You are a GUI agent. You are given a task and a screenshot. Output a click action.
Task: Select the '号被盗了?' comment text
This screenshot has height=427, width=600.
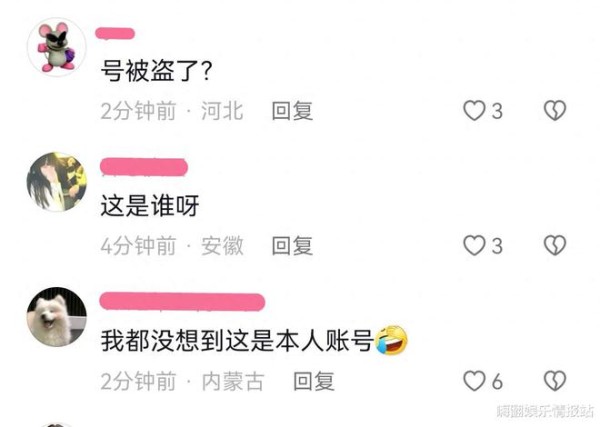(156, 71)
